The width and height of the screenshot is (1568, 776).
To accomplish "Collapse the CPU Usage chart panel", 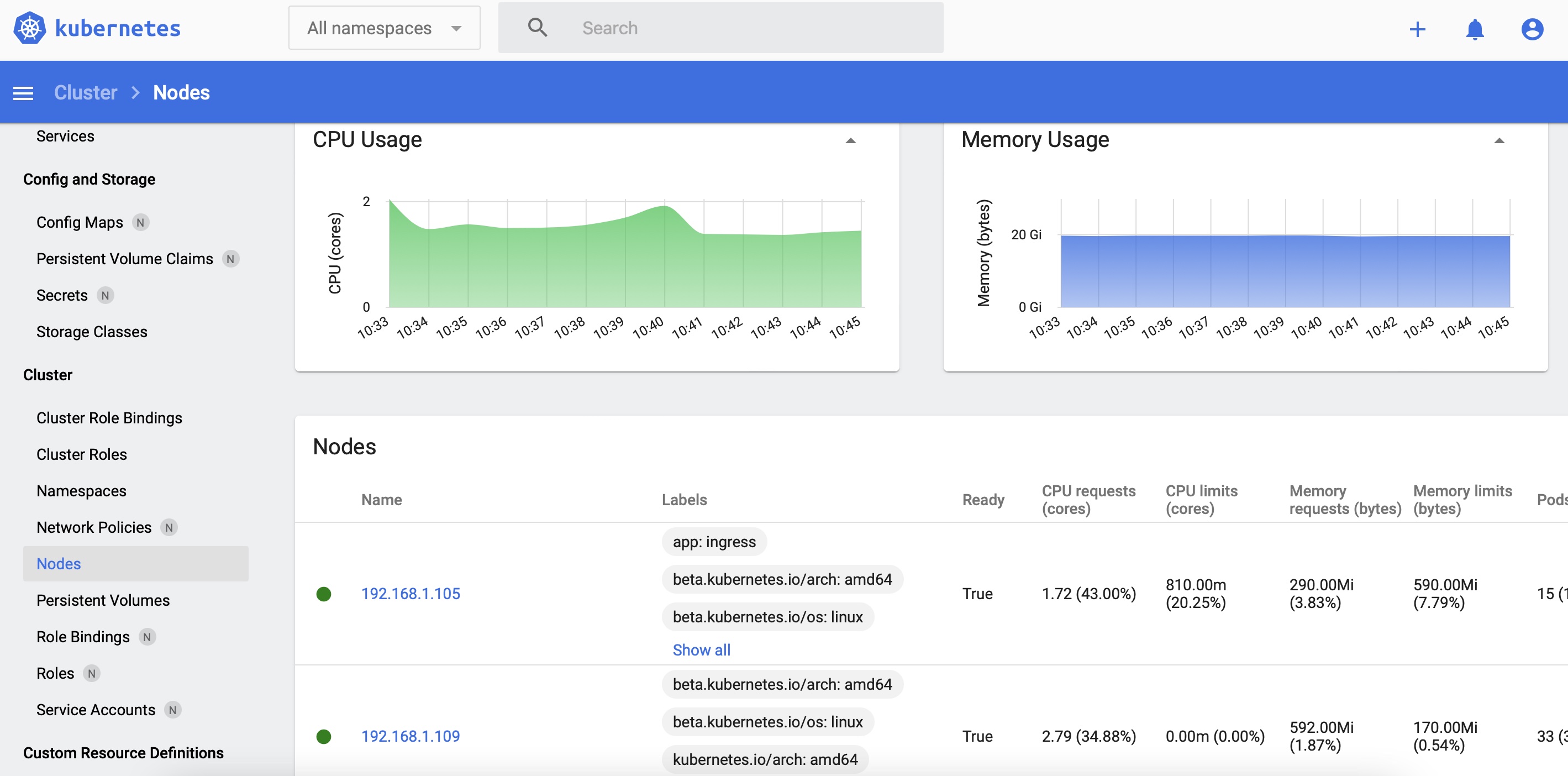I will (850, 140).
